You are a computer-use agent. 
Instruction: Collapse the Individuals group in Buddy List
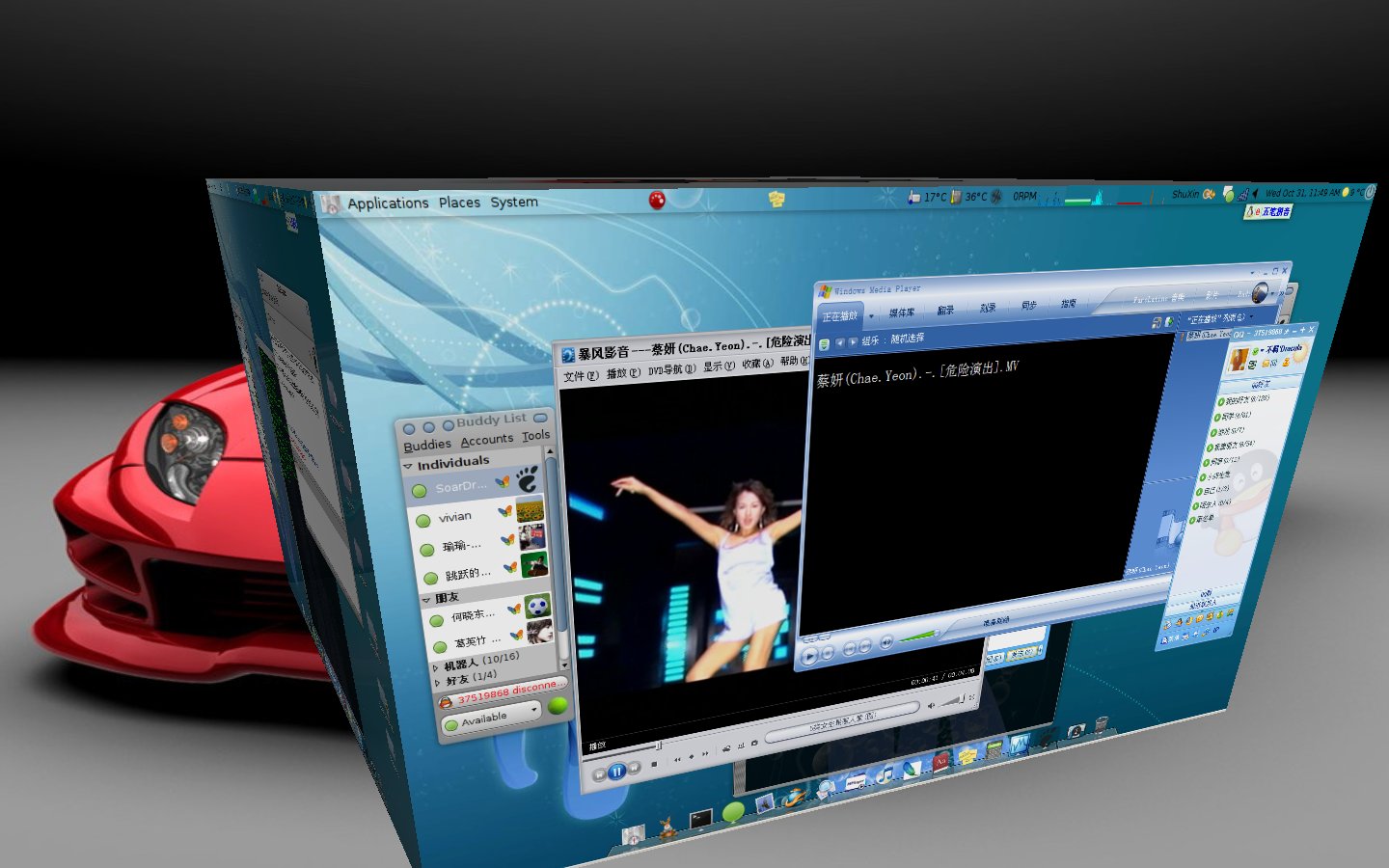[x=408, y=466]
